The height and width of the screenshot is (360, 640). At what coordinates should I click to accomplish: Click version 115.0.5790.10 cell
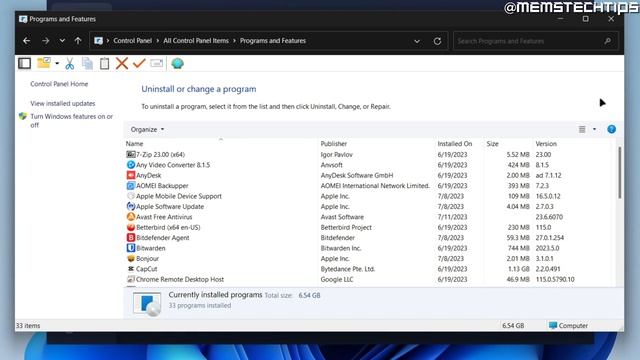(x=555, y=280)
